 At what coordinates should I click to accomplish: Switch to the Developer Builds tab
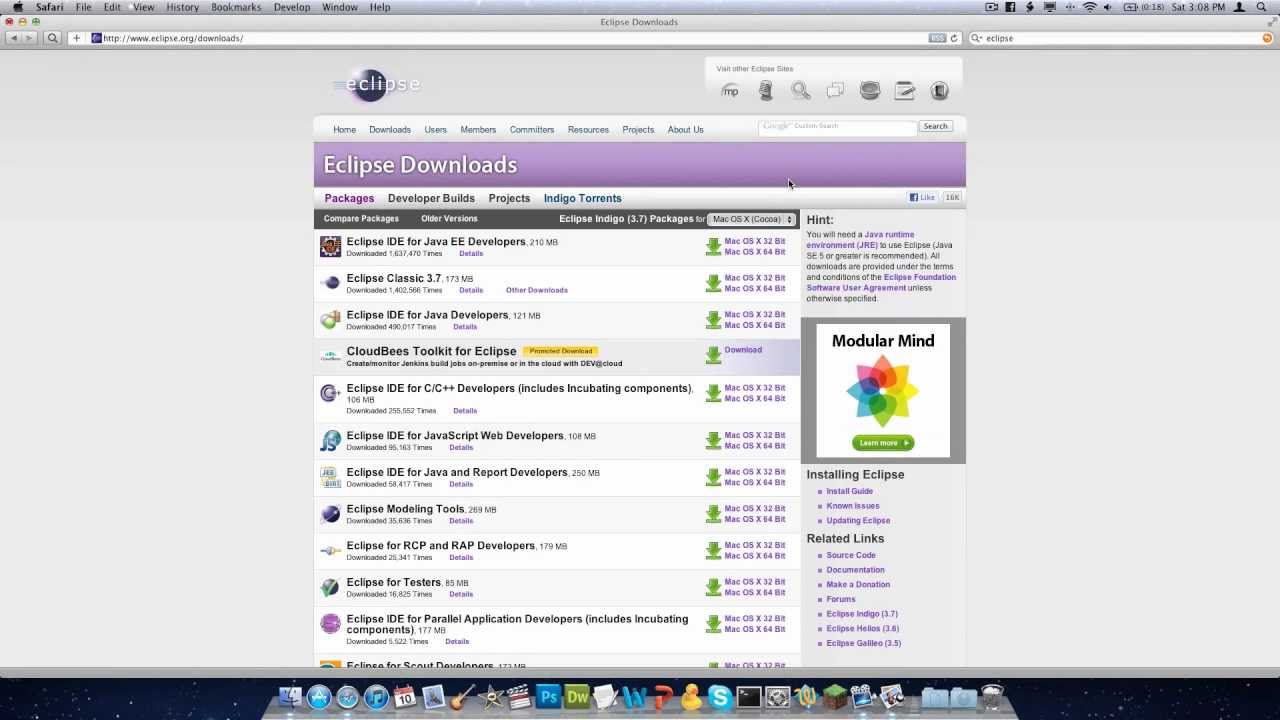click(x=431, y=198)
